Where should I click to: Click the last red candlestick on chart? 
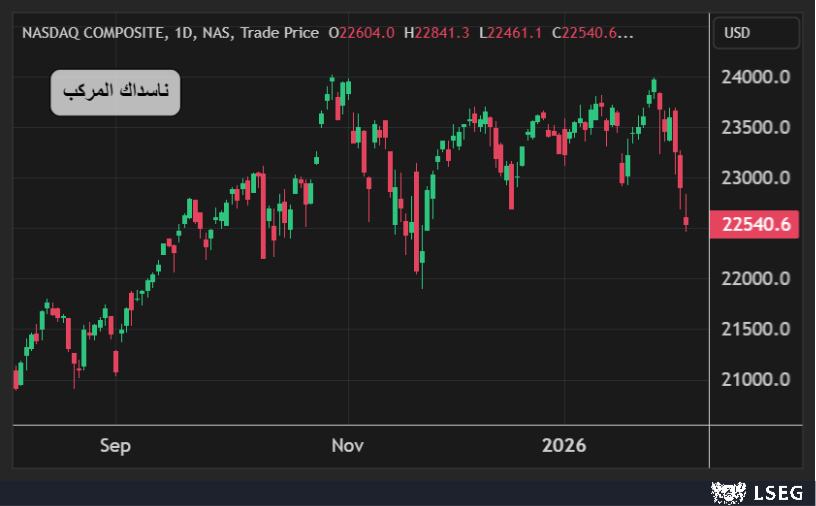[686, 221]
